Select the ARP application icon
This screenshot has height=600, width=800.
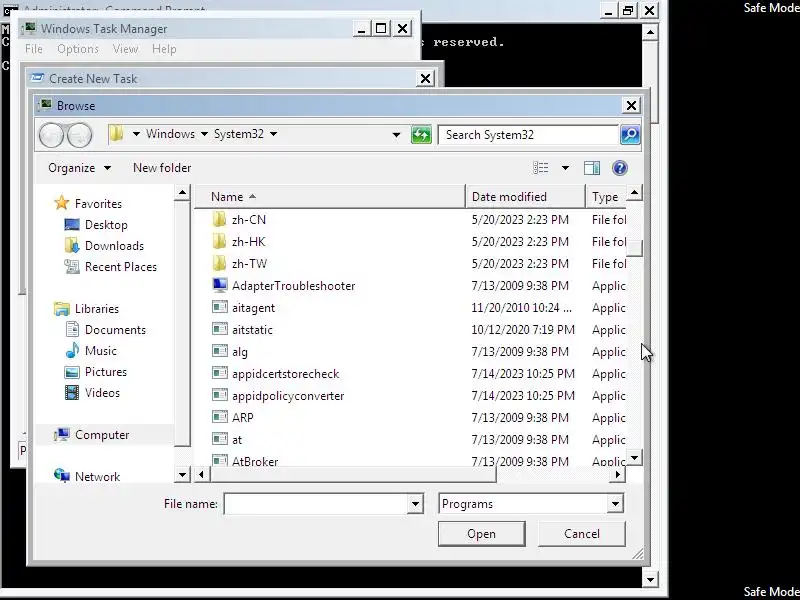pyautogui.click(x=220, y=417)
